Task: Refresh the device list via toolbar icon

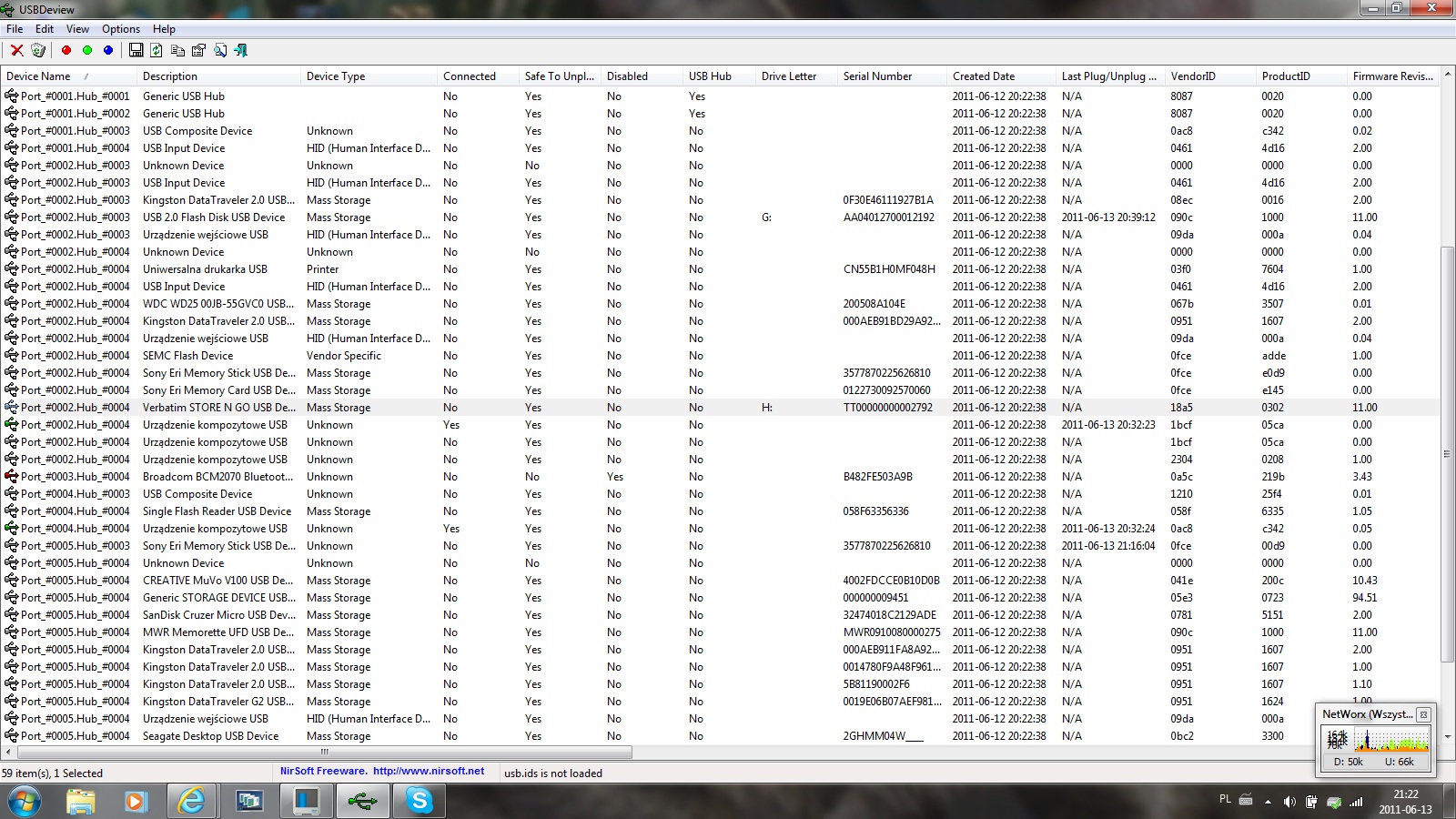Action: [x=157, y=50]
